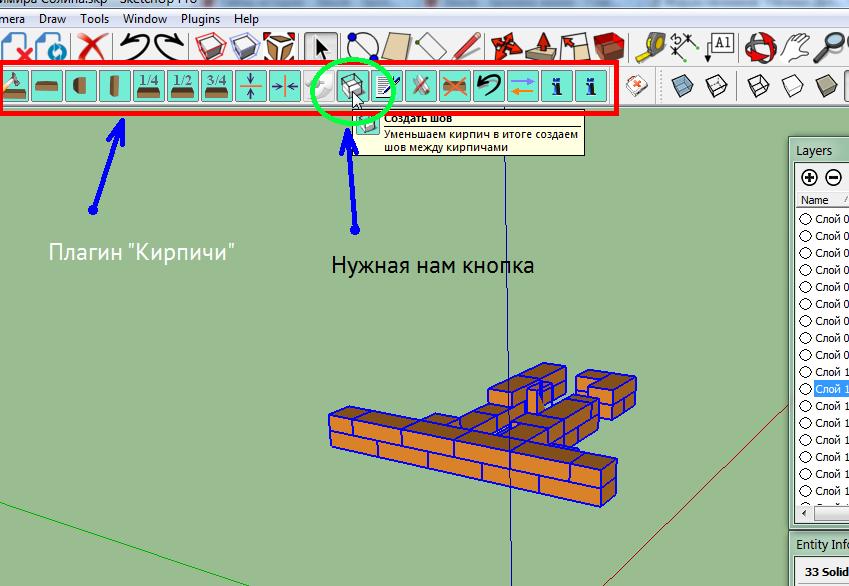Open the Draw menu

click(54, 18)
